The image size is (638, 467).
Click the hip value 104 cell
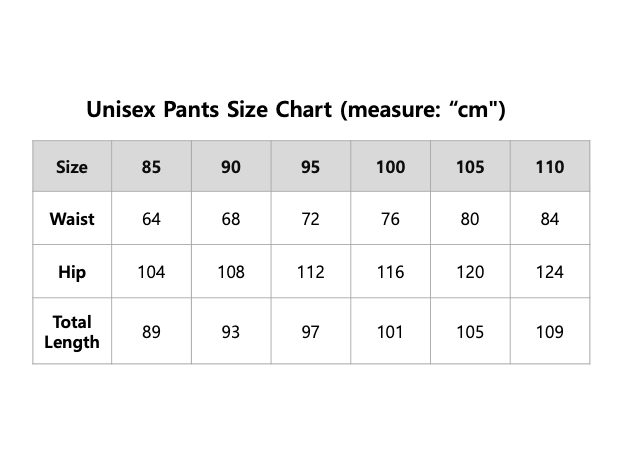151,271
